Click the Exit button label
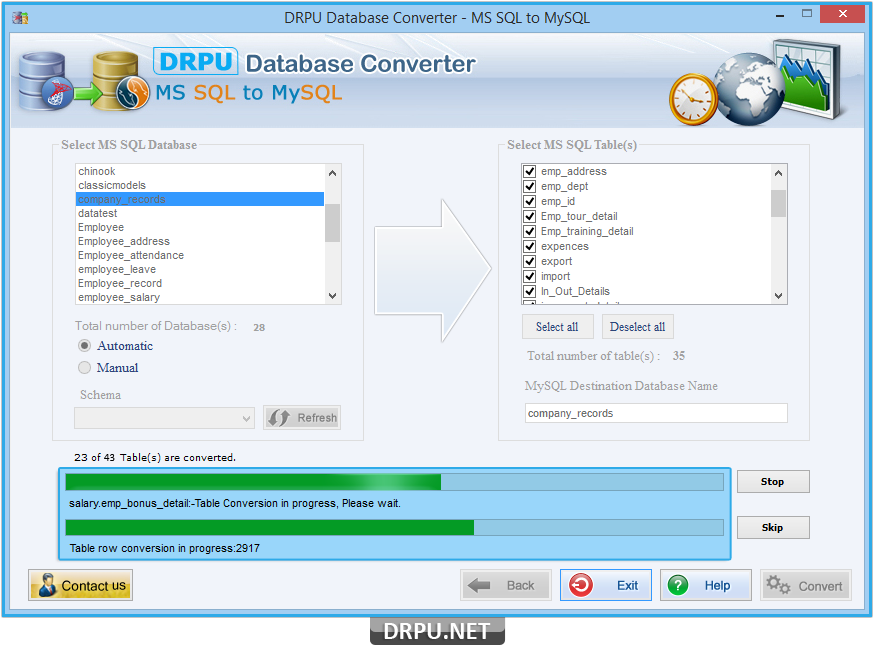The image size is (874, 645). 628,585
